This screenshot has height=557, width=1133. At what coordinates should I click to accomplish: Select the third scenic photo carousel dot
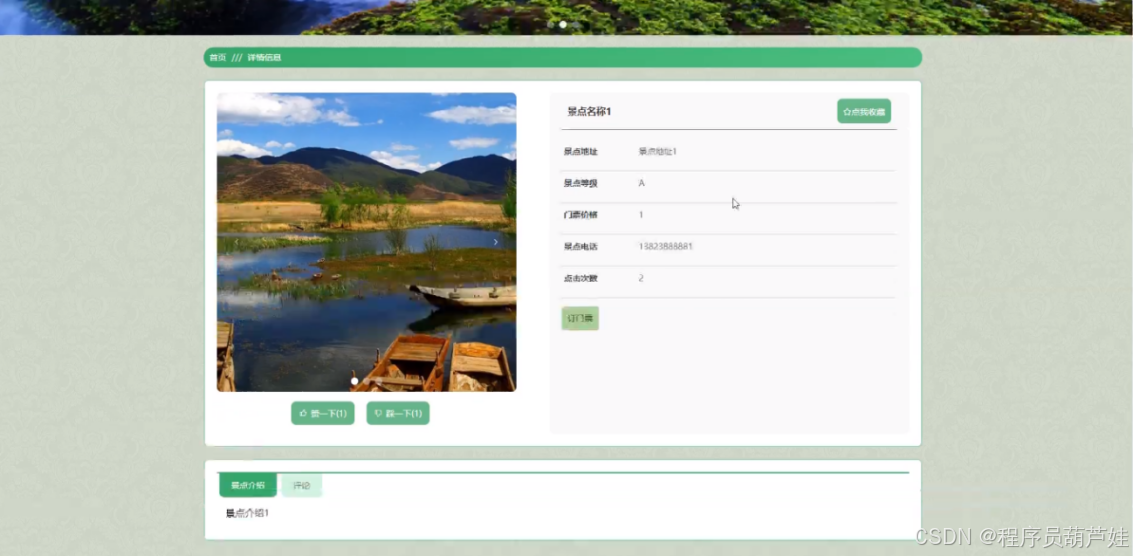(x=379, y=381)
